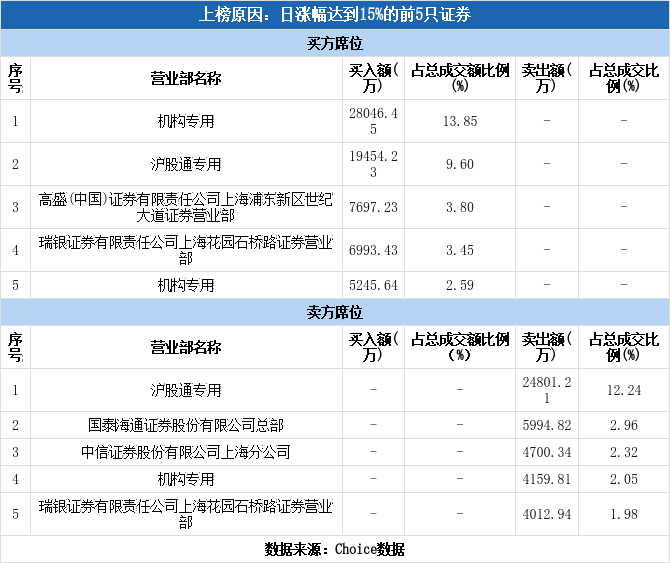Select seller row 4 机构专用

[186, 479]
